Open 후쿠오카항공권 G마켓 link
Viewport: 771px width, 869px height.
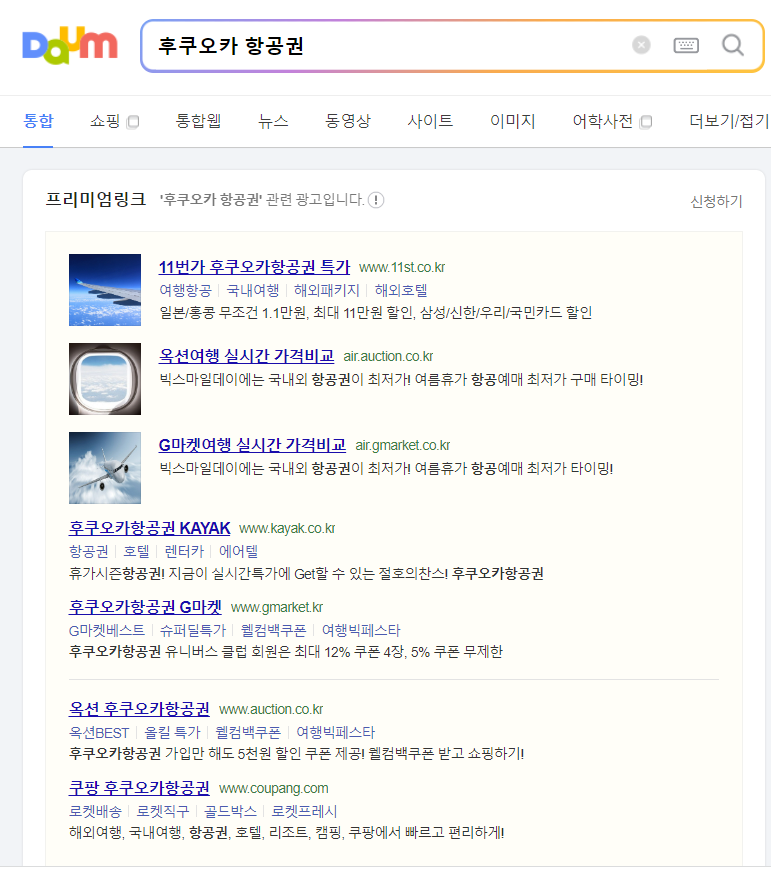coord(145,607)
